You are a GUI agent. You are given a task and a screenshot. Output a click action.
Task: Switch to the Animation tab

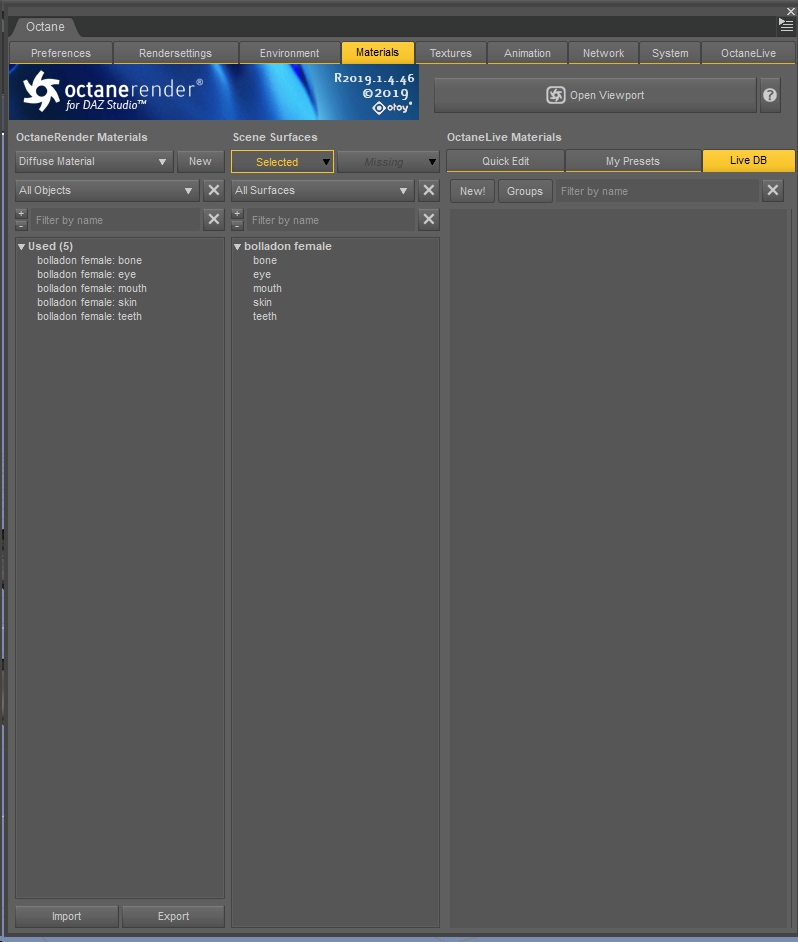click(527, 53)
